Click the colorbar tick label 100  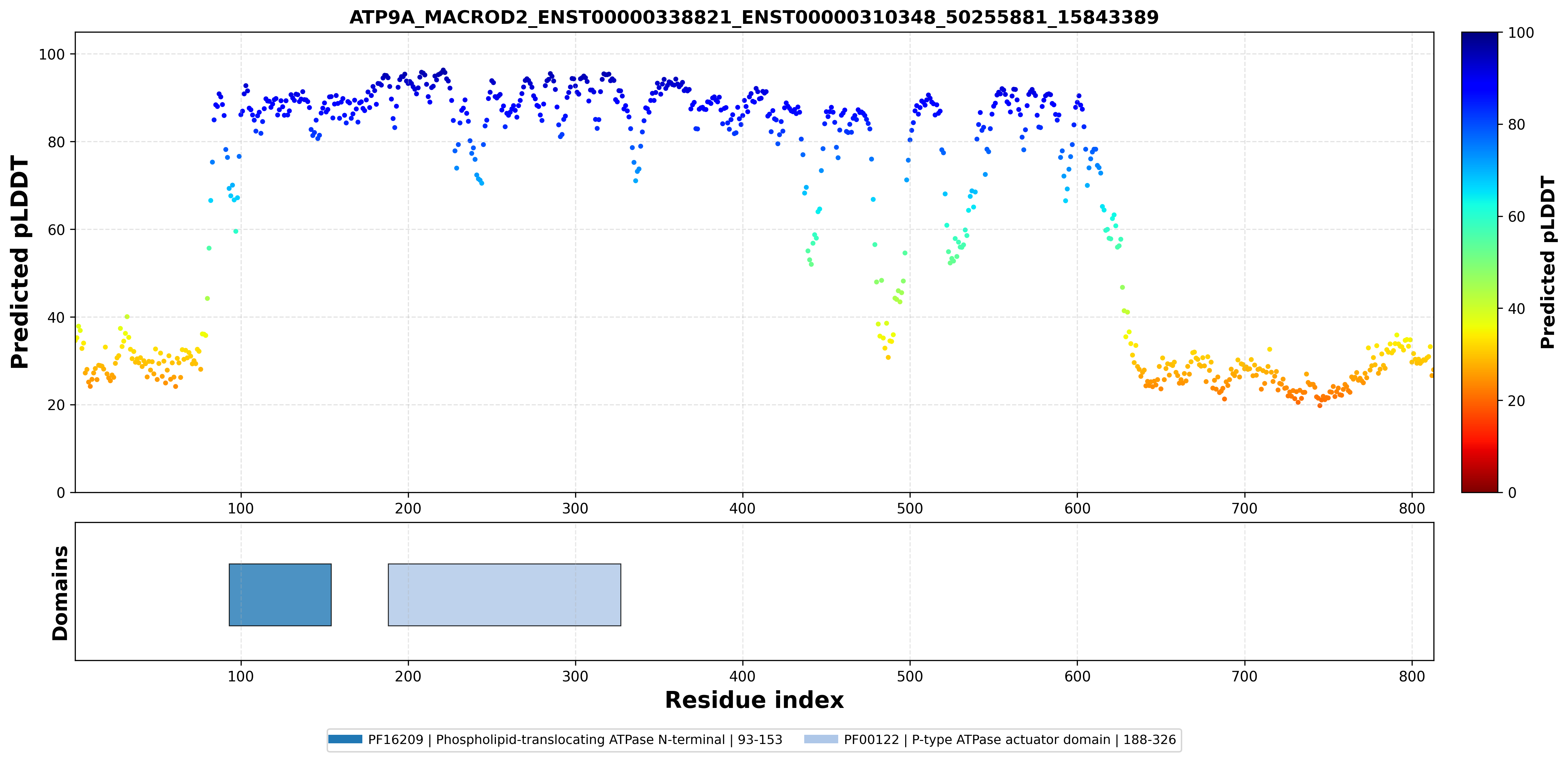tap(1520, 33)
